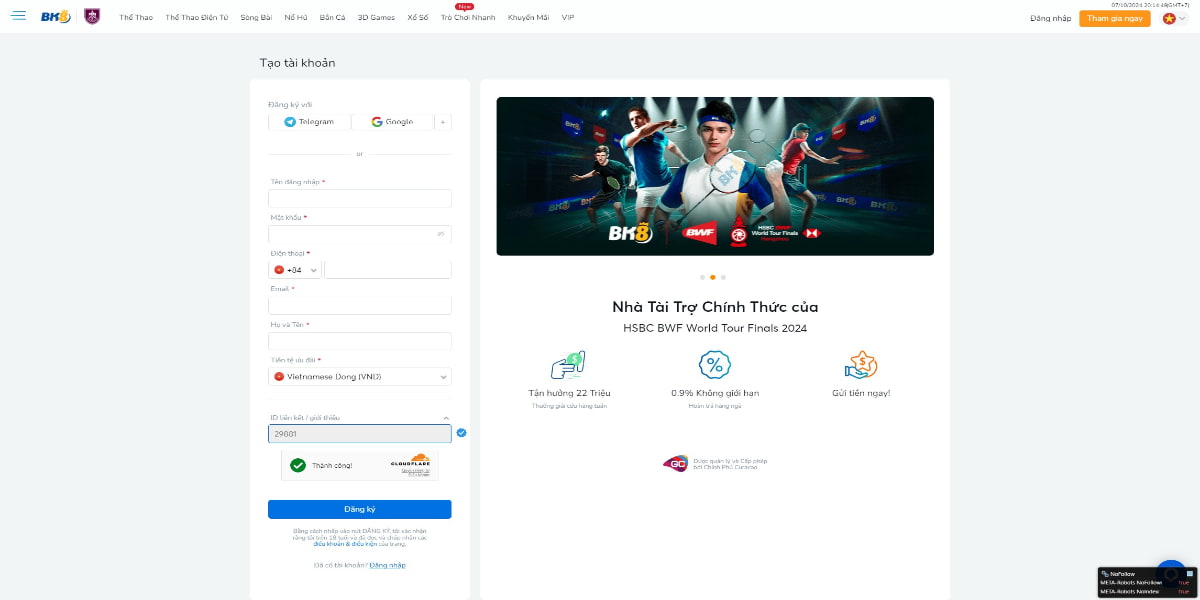Select the third carousel dot

[x=723, y=277]
